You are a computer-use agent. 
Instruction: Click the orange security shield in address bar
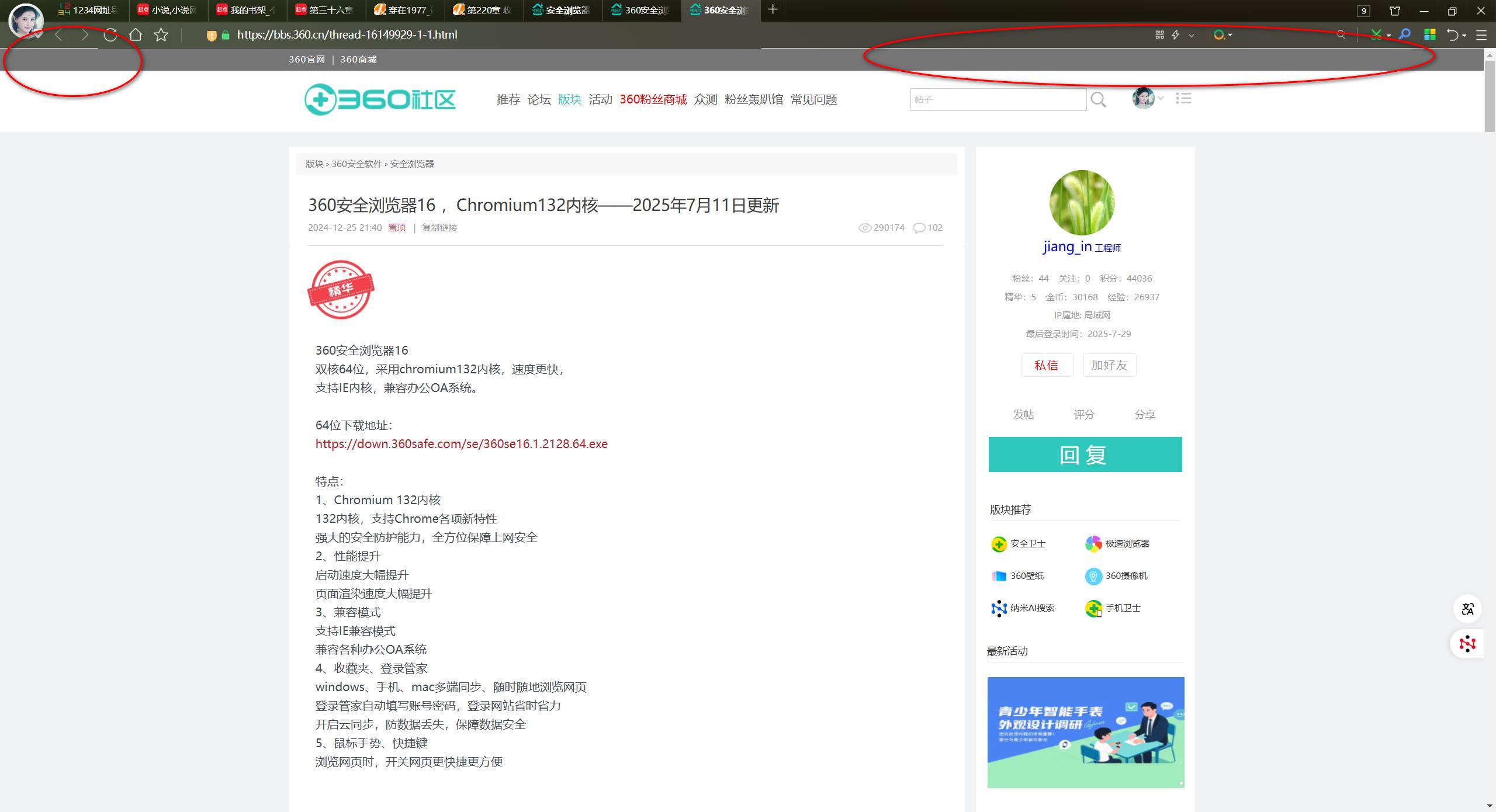point(212,35)
